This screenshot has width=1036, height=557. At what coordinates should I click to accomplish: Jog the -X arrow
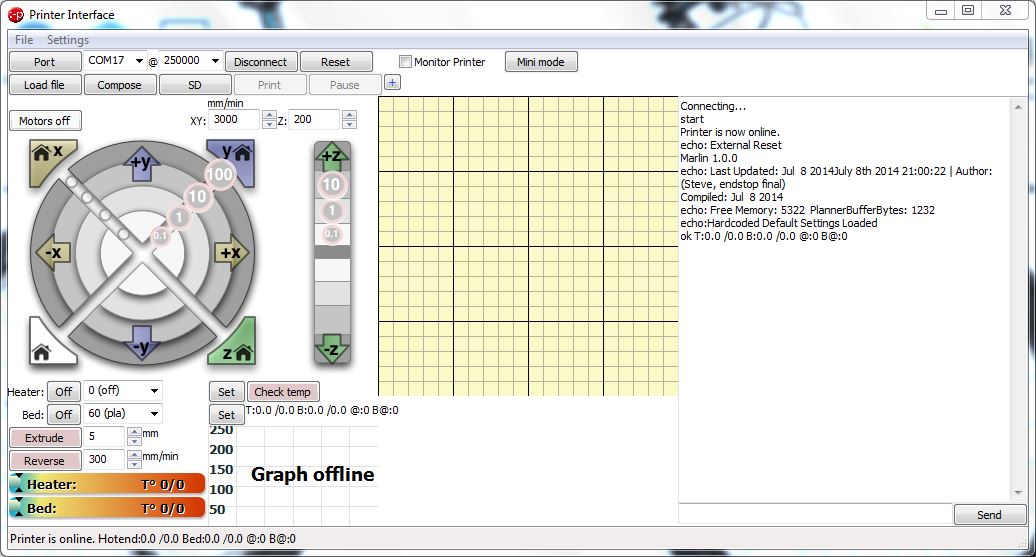coord(53,252)
